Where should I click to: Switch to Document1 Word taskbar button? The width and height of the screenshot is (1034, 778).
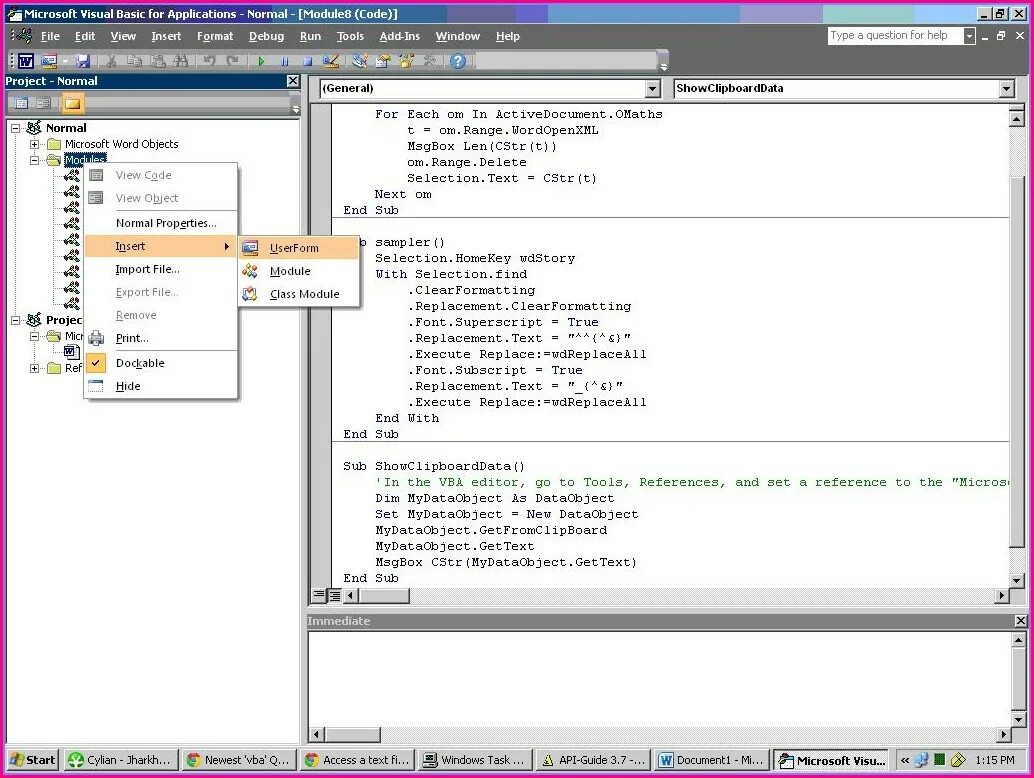[x=712, y=760]
